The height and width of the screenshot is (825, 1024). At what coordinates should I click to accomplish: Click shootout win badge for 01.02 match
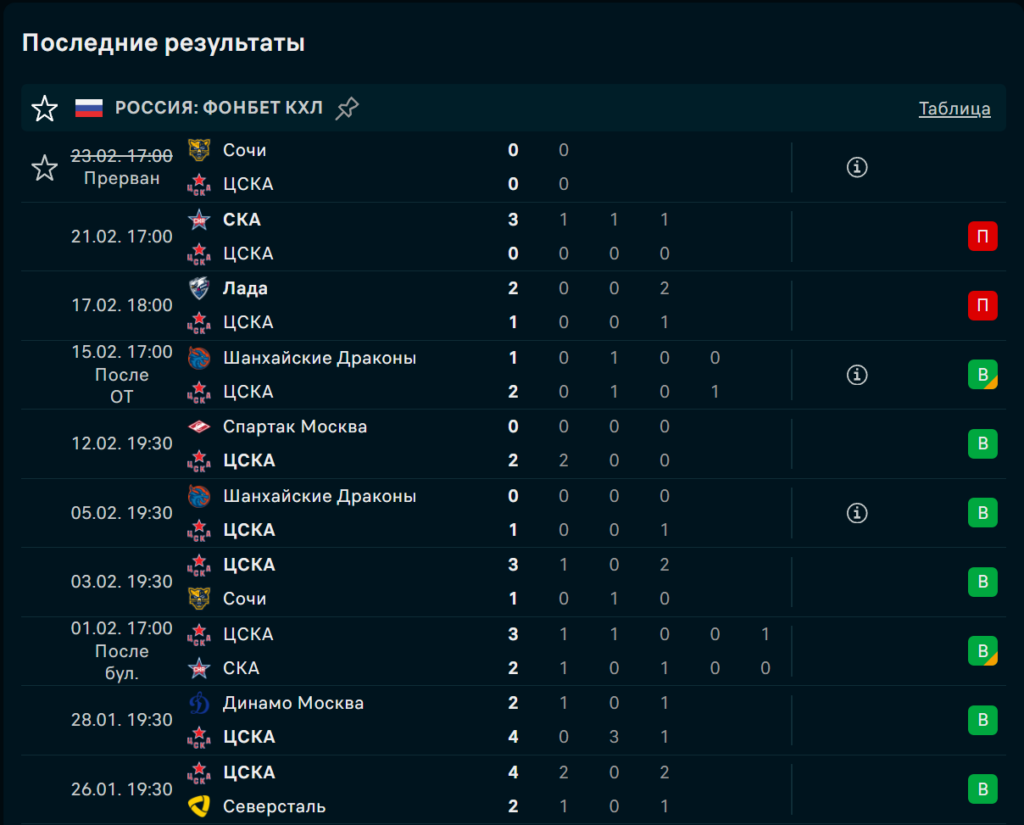click(982, 651)
